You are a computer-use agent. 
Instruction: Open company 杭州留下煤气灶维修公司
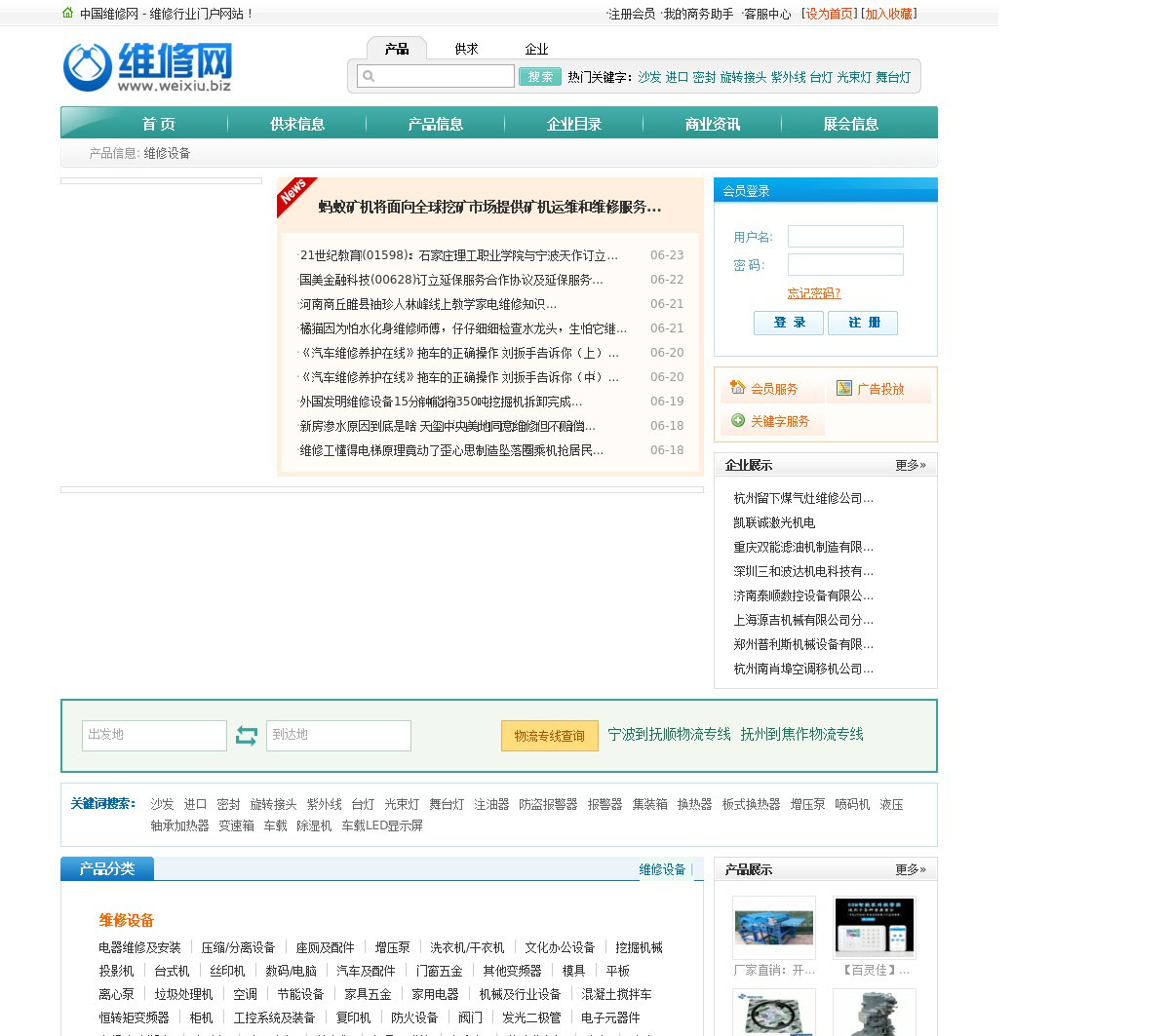click(x=803, y=498)
